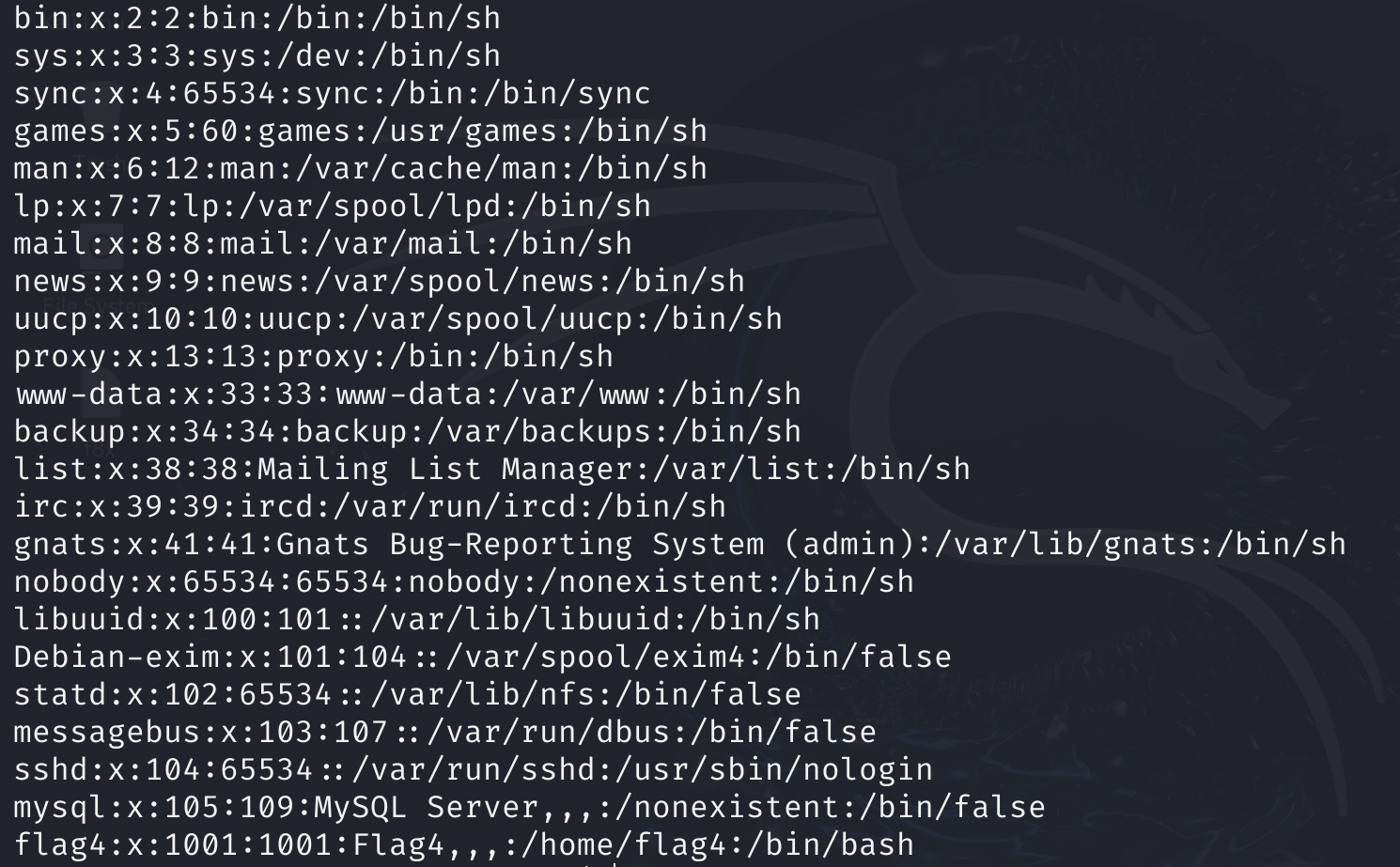The width and height of the screenshot is (1400, 867).
Task: Click the mail entry line
Action: tap(323, 243)
